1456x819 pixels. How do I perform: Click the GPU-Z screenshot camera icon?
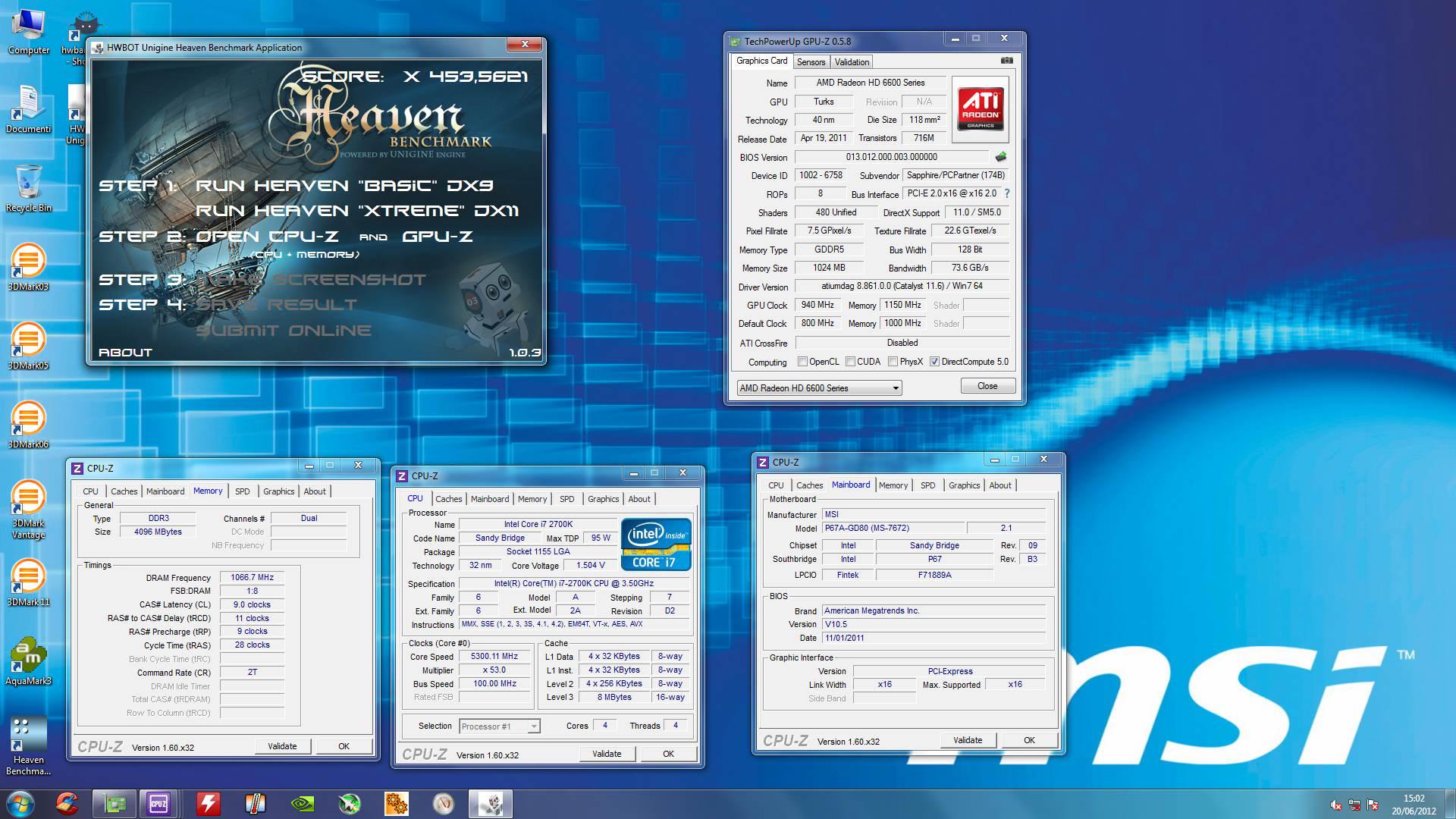(1006, 61)
